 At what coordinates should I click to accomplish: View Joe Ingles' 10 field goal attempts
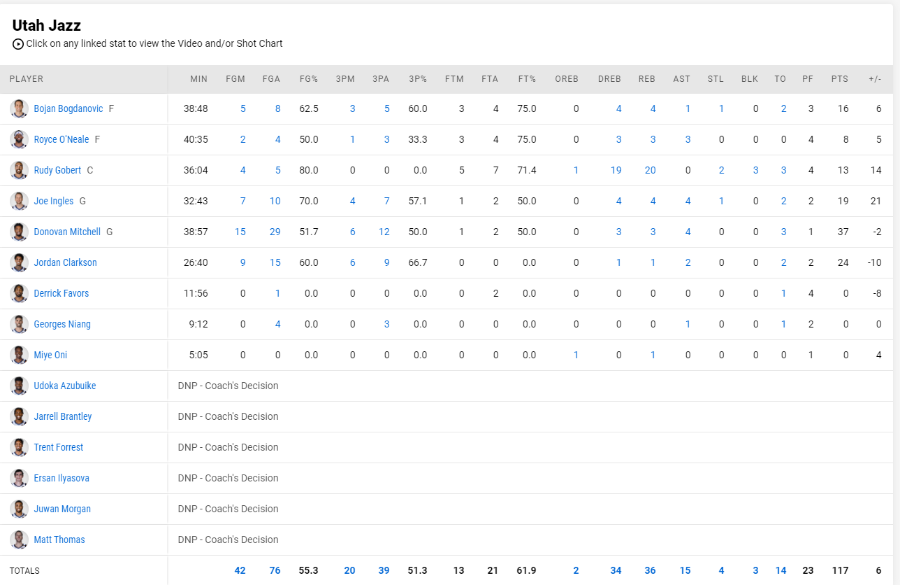275,201
